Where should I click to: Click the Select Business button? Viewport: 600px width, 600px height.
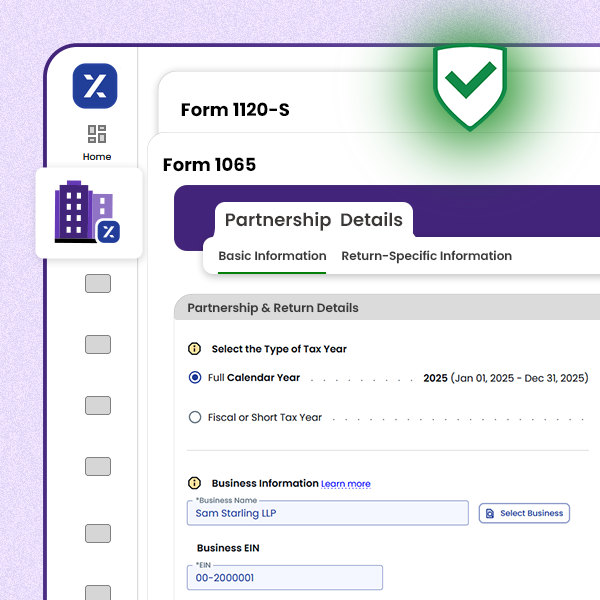(x=524, y=513)
